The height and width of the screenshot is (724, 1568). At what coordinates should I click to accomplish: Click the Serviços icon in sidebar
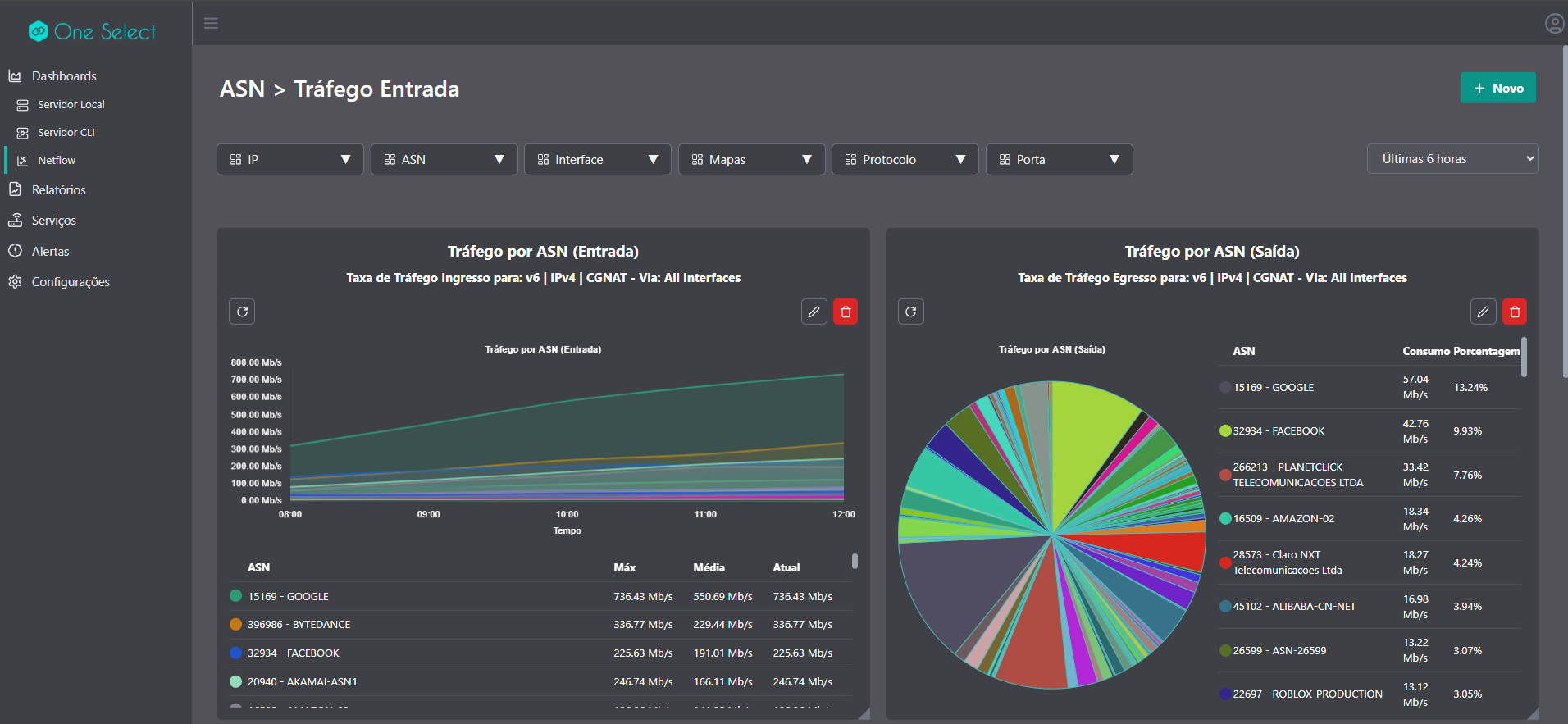pos(15,220)
